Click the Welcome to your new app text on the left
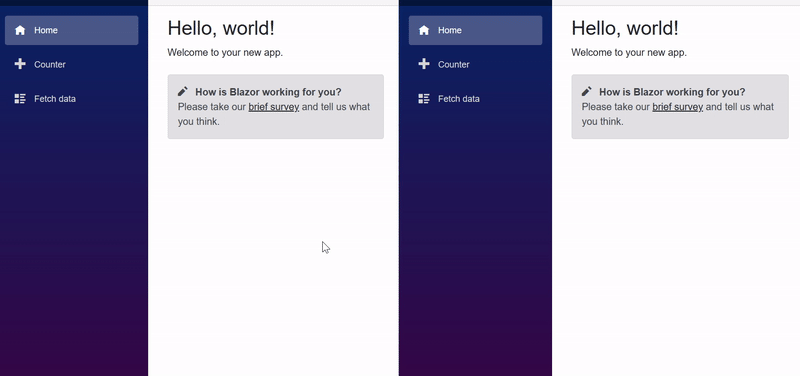 point(225,53)
